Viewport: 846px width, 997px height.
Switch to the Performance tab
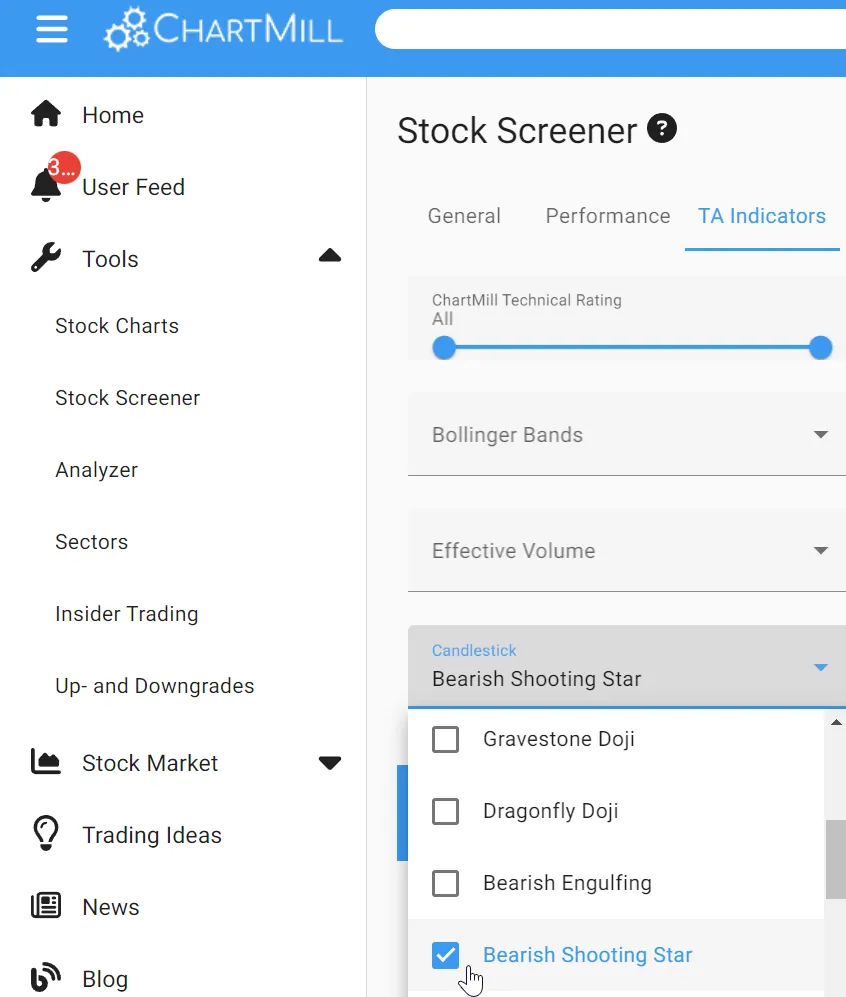tap(608, 216)
